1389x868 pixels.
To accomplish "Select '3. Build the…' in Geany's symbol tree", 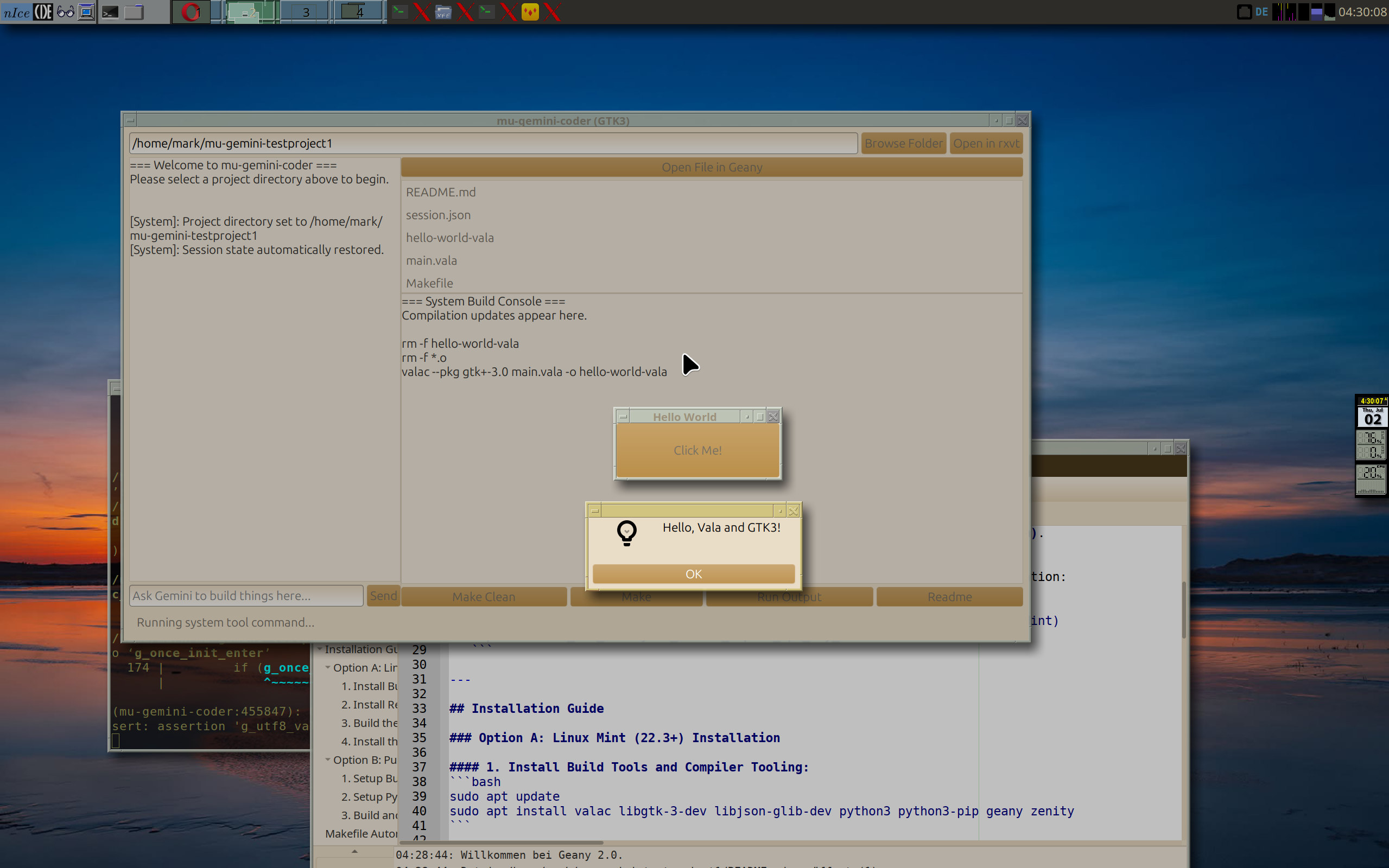I will [x=369, y=723].
